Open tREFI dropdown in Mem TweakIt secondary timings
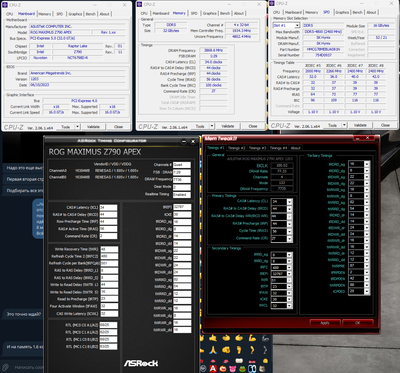Screen dimensions: 400x373 289,274
